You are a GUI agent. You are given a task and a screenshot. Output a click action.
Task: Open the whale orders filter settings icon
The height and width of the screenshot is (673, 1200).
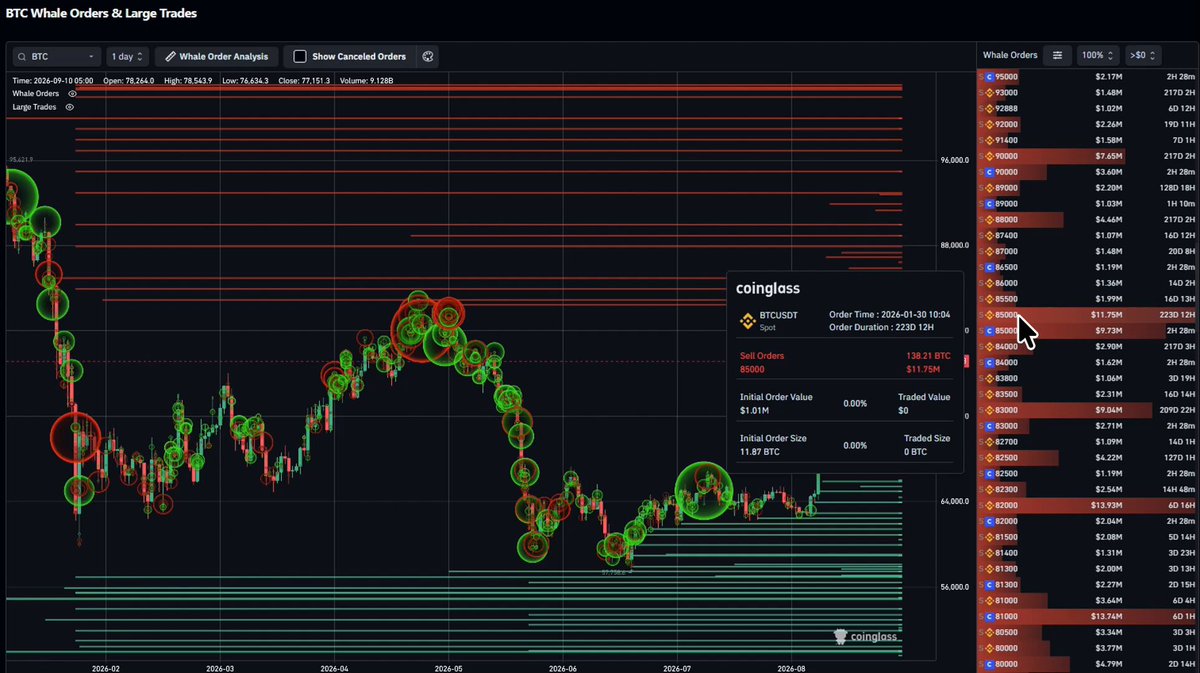1057,55
